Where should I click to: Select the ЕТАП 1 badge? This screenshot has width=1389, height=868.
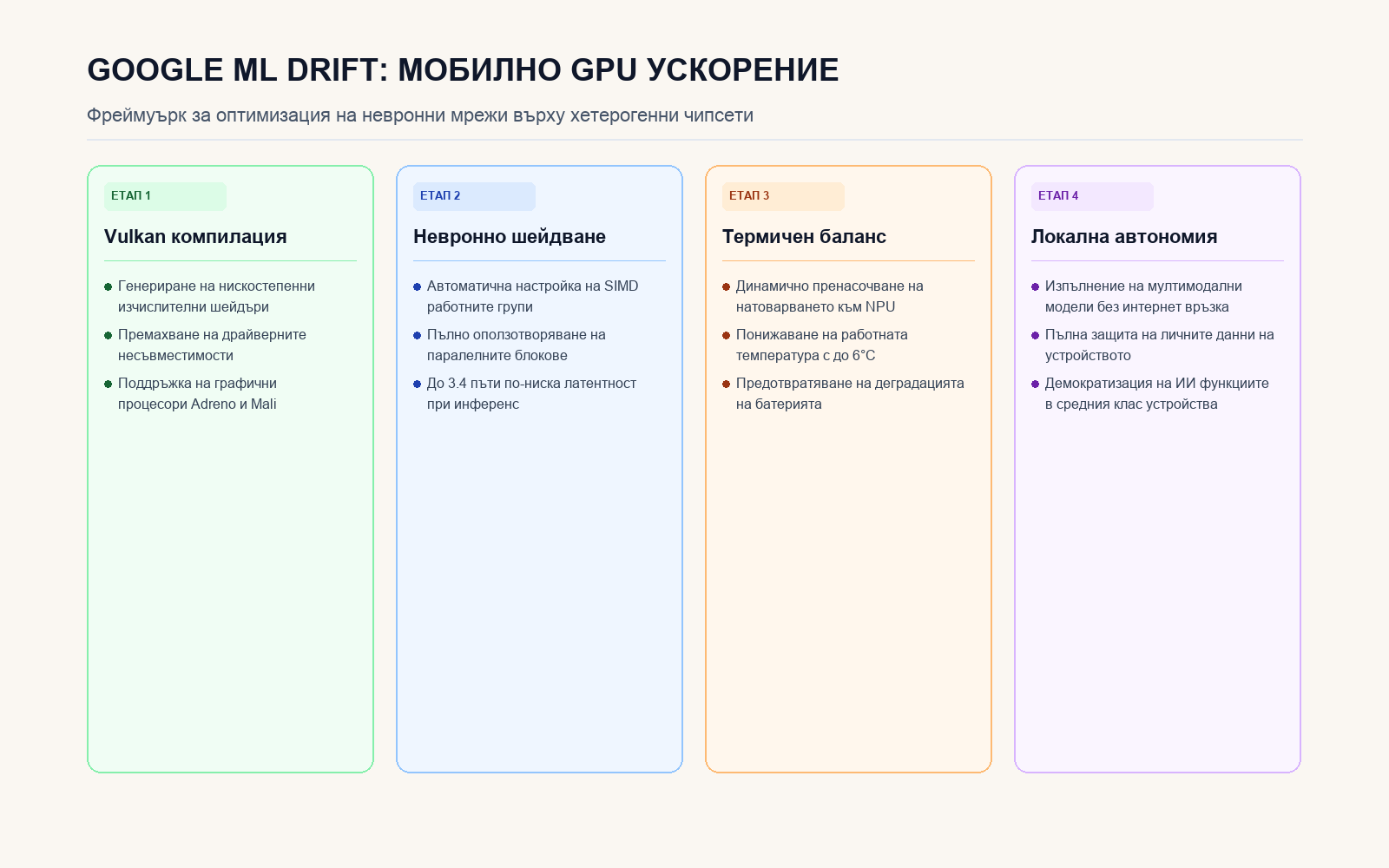[165, 196]
